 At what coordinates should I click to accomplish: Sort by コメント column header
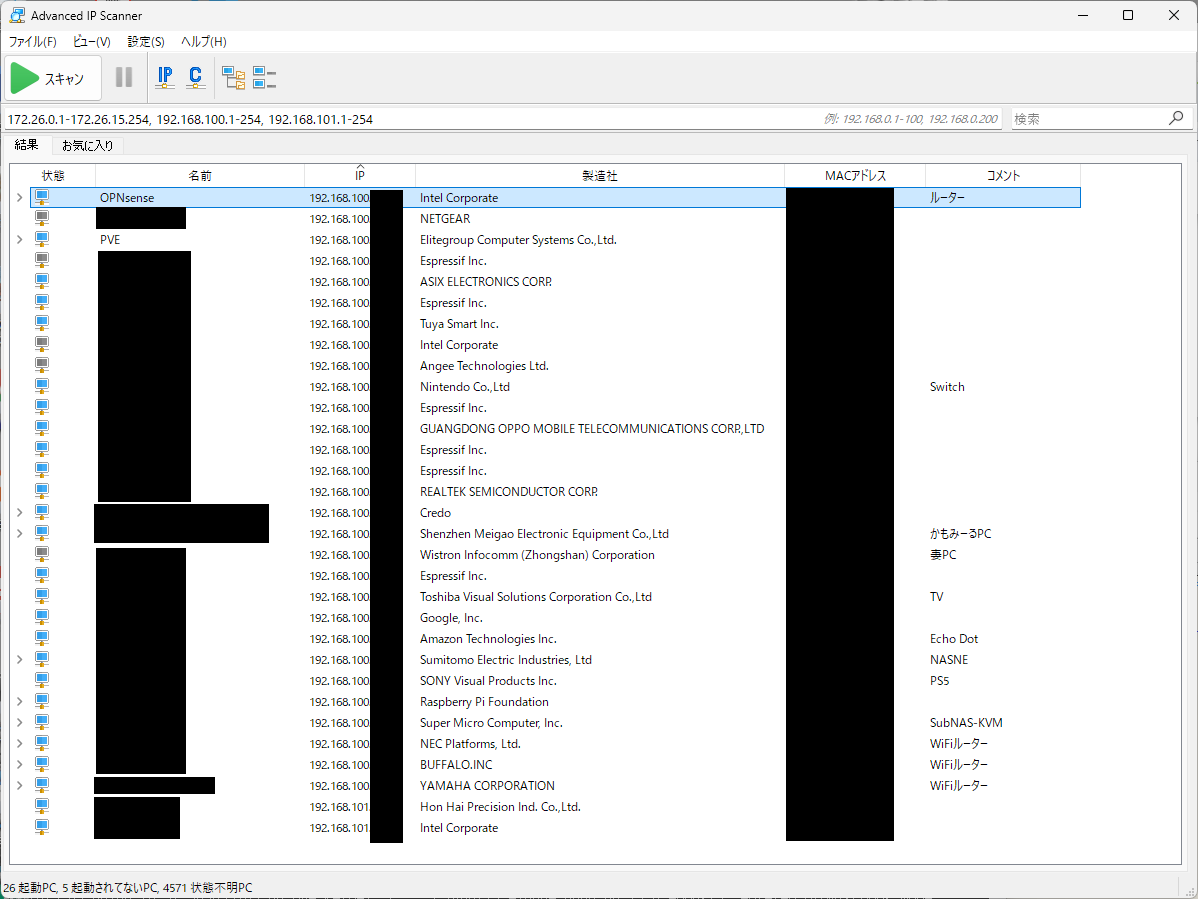(x=1003, y=176)
